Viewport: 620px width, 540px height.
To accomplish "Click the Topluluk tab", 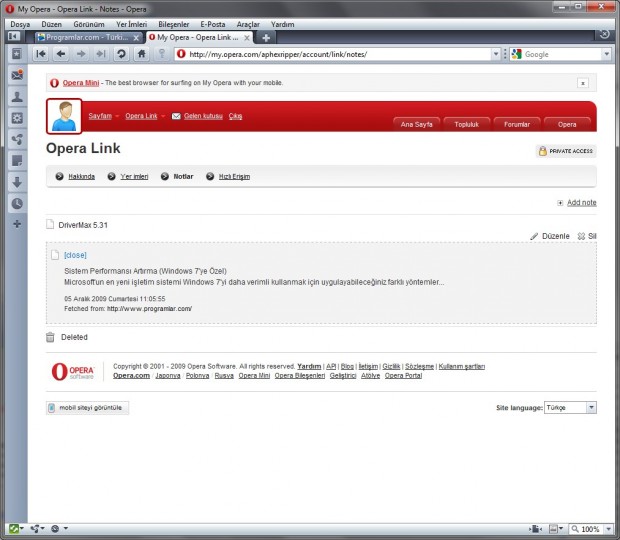I will pyautogui.click(x=467, y=124).
